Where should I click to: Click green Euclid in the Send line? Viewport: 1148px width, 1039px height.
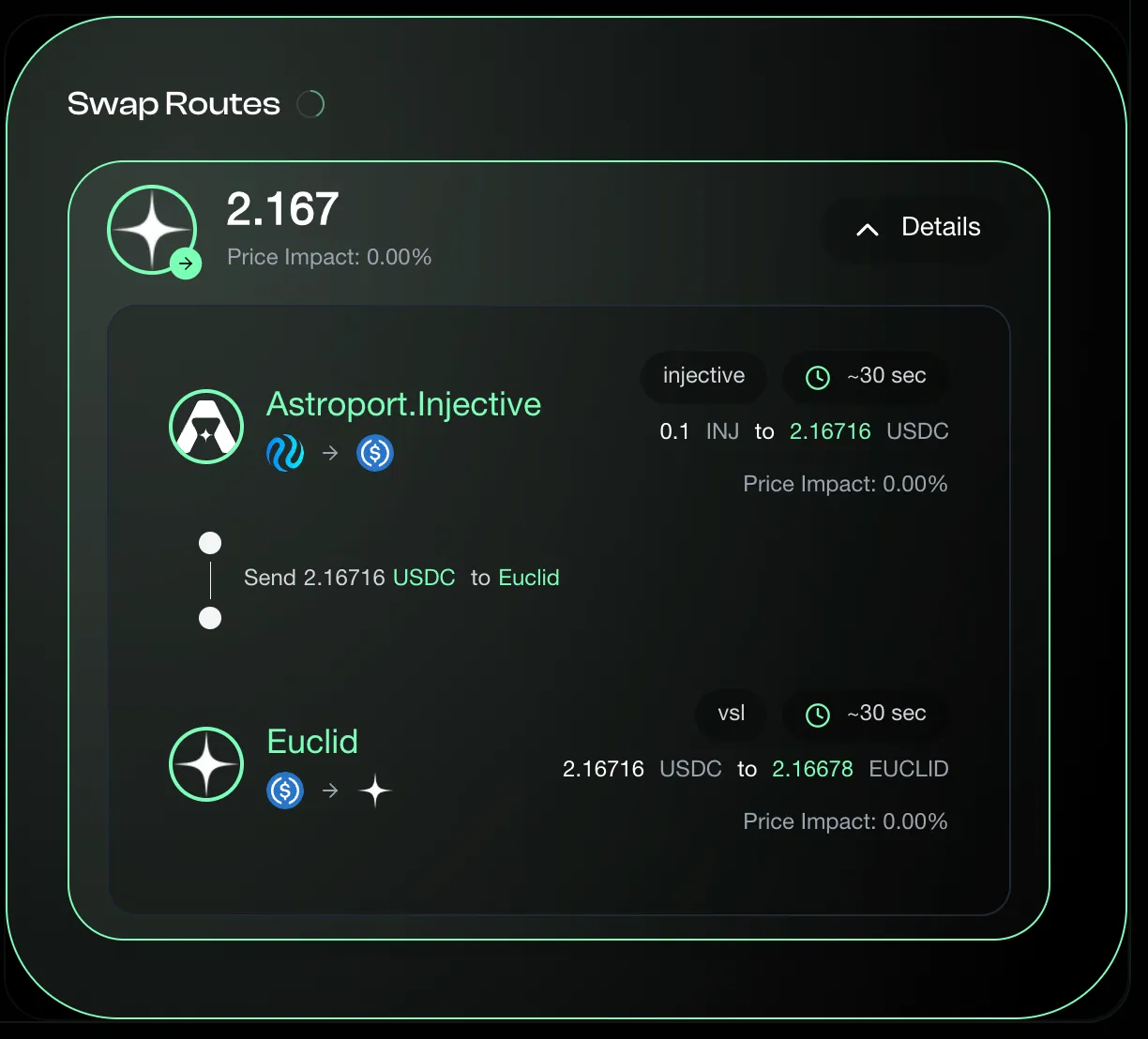[x=529, y=578]
